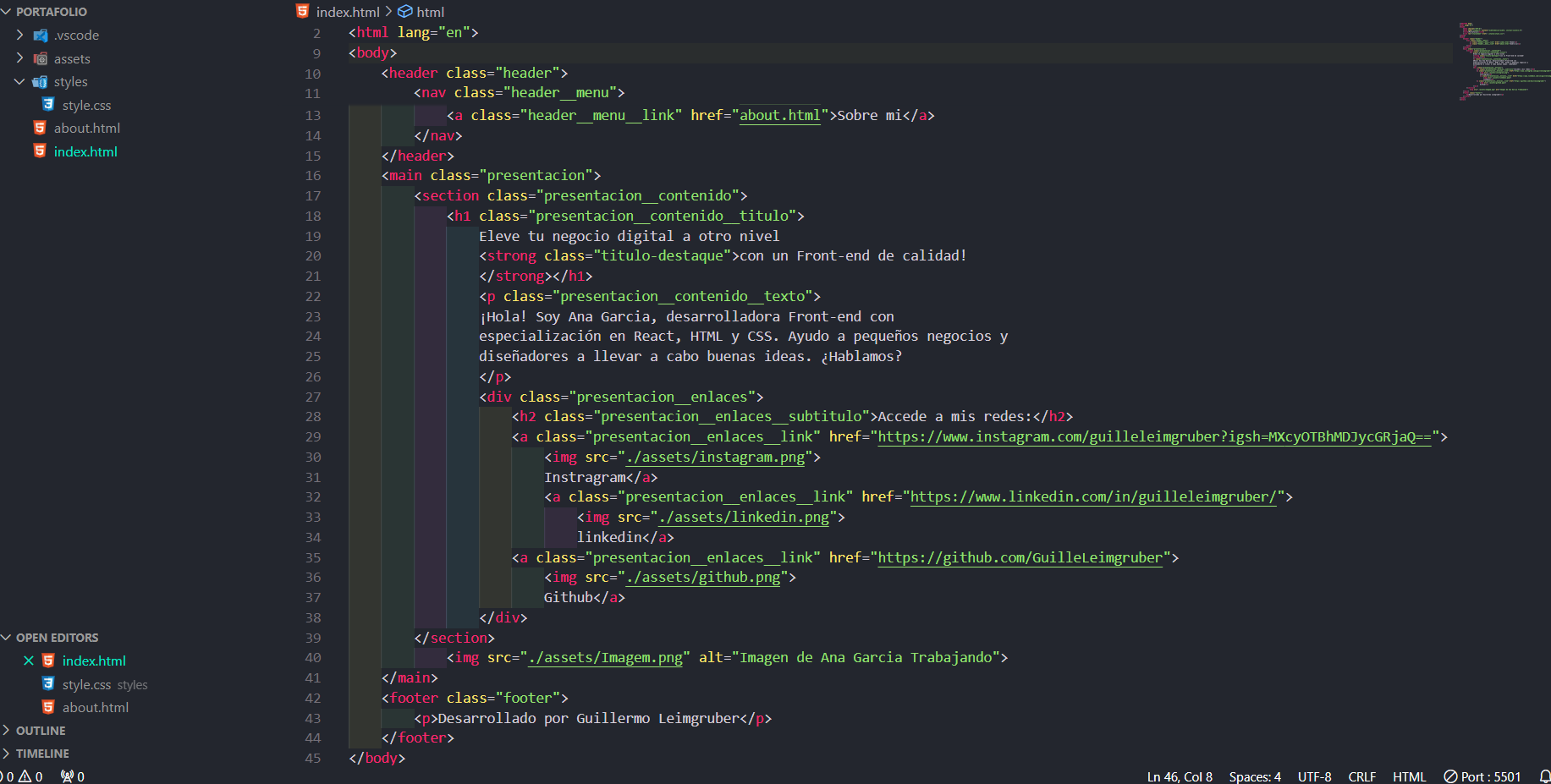The width and height of the screenshot is (1551, 784).
Task: Click line number 16 in the gutter
Action: click(x=313, y=176)
